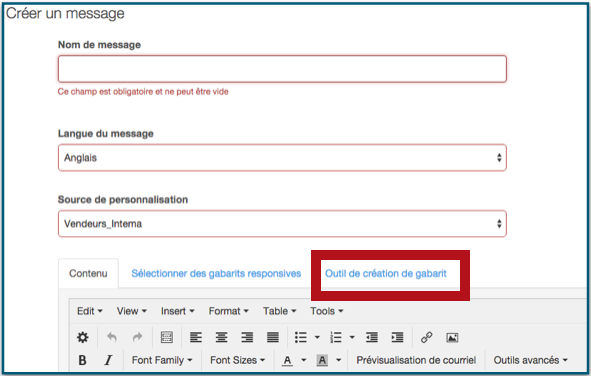Open Source de personnalisation dropdown Vendeurs_Interna
This screenshot has width=591, height=376.
(x=282, y=224)
